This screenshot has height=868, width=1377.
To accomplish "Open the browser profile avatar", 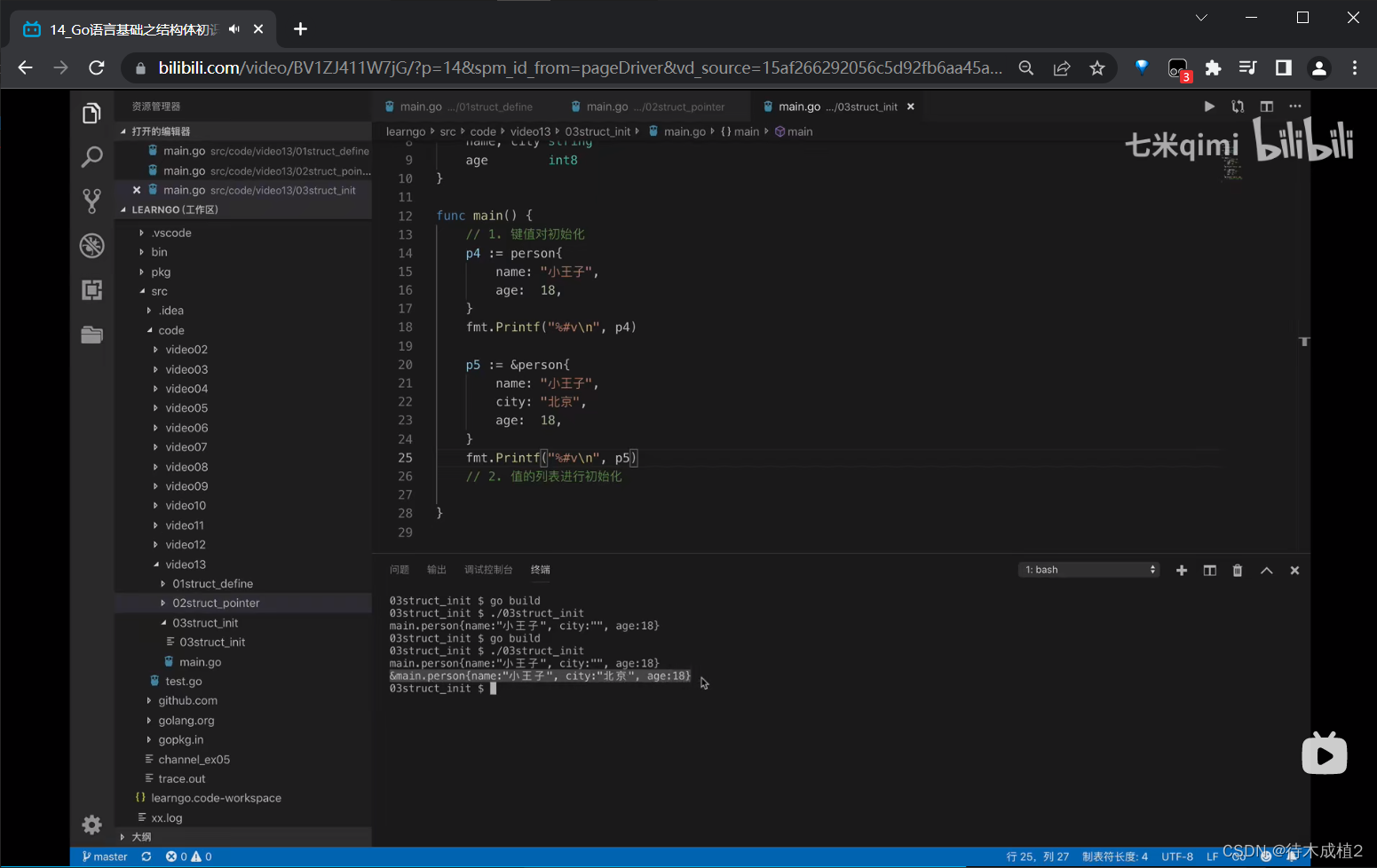I will 1319,67.
